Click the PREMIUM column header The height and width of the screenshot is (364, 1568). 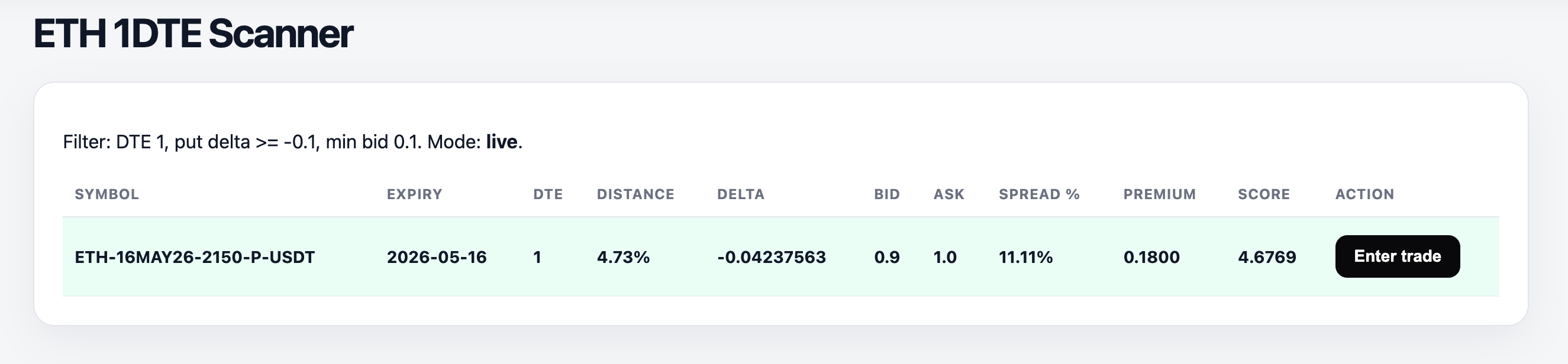point(1160,194)
